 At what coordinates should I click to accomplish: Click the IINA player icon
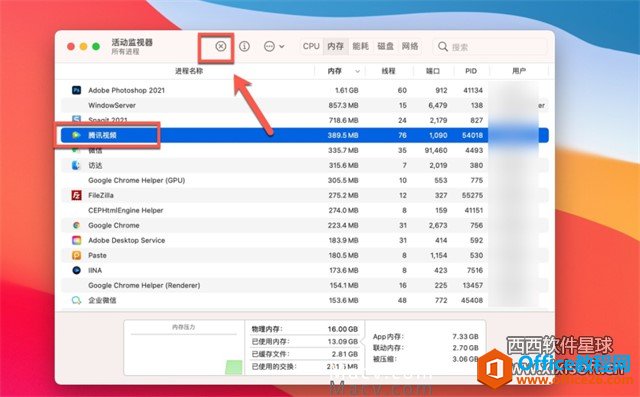[x=76, y=270]
